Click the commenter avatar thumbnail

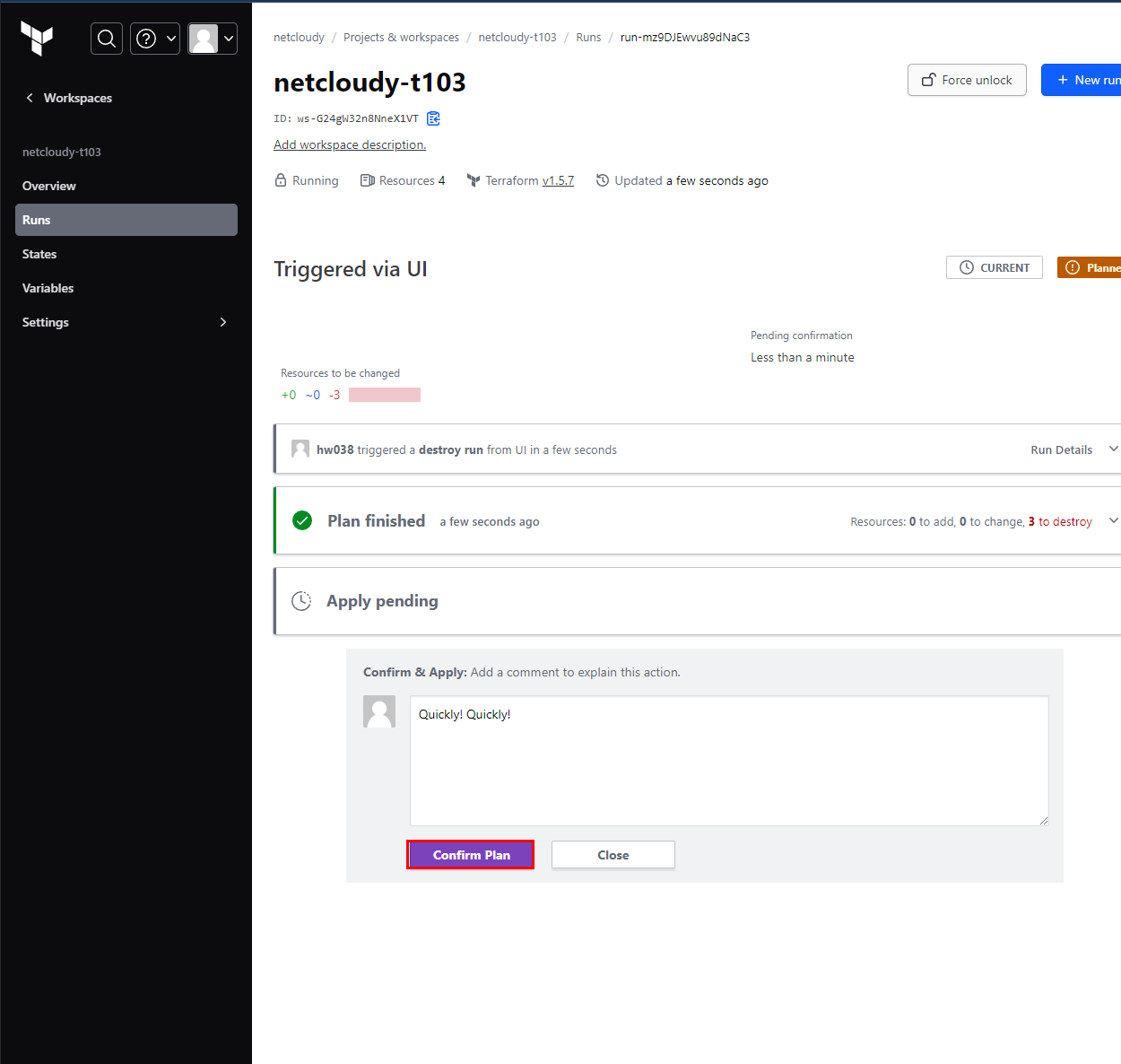pos(379,711)
